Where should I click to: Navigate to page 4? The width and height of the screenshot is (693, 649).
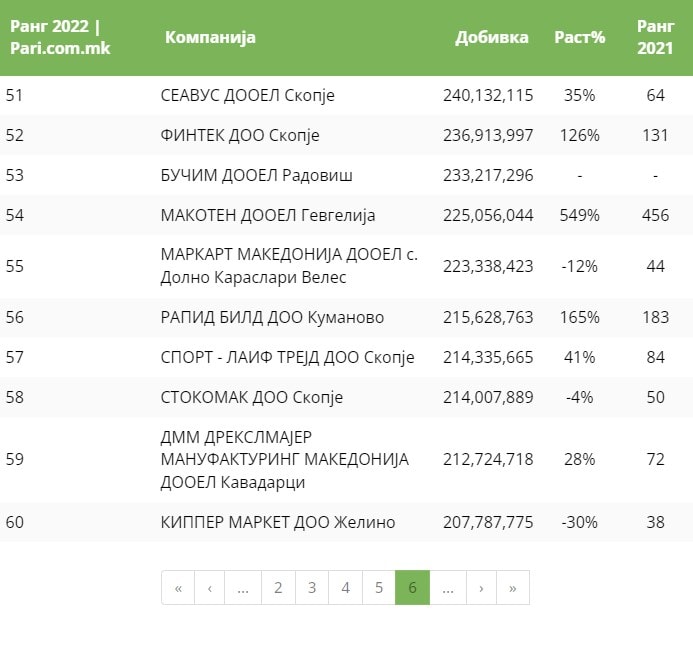345,588
